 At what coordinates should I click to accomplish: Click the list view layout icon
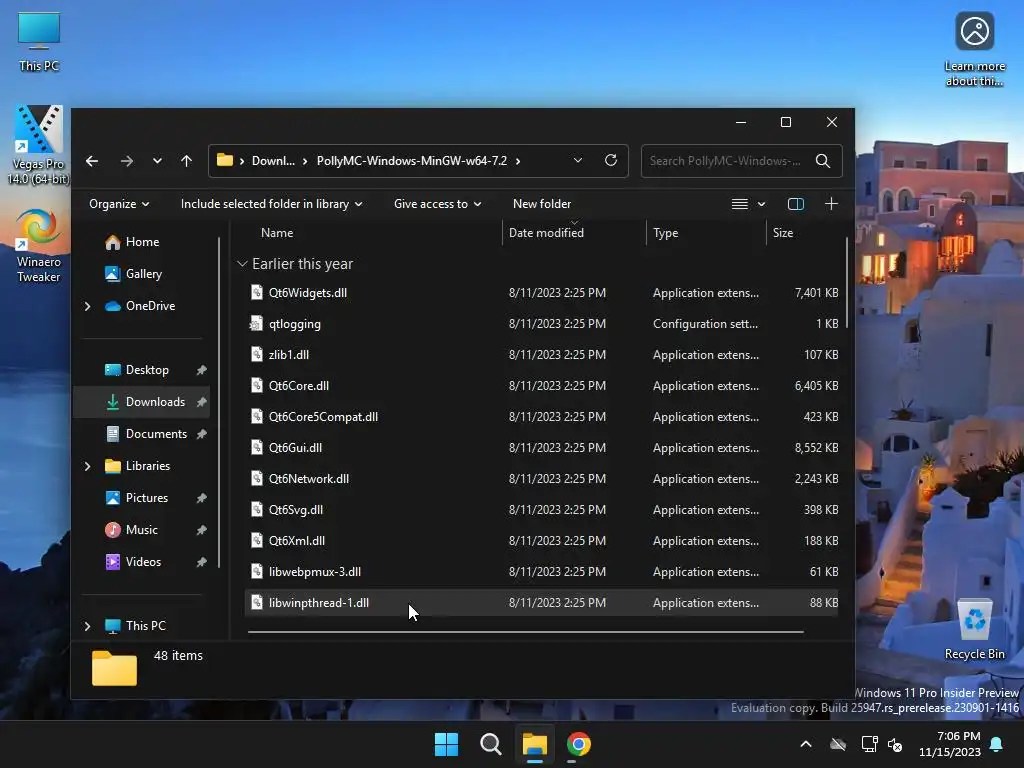point(740,204)
